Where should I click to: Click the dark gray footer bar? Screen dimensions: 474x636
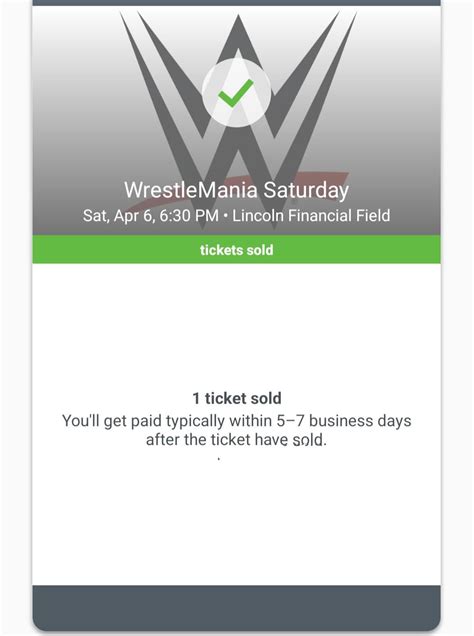(x=236, y=608)
